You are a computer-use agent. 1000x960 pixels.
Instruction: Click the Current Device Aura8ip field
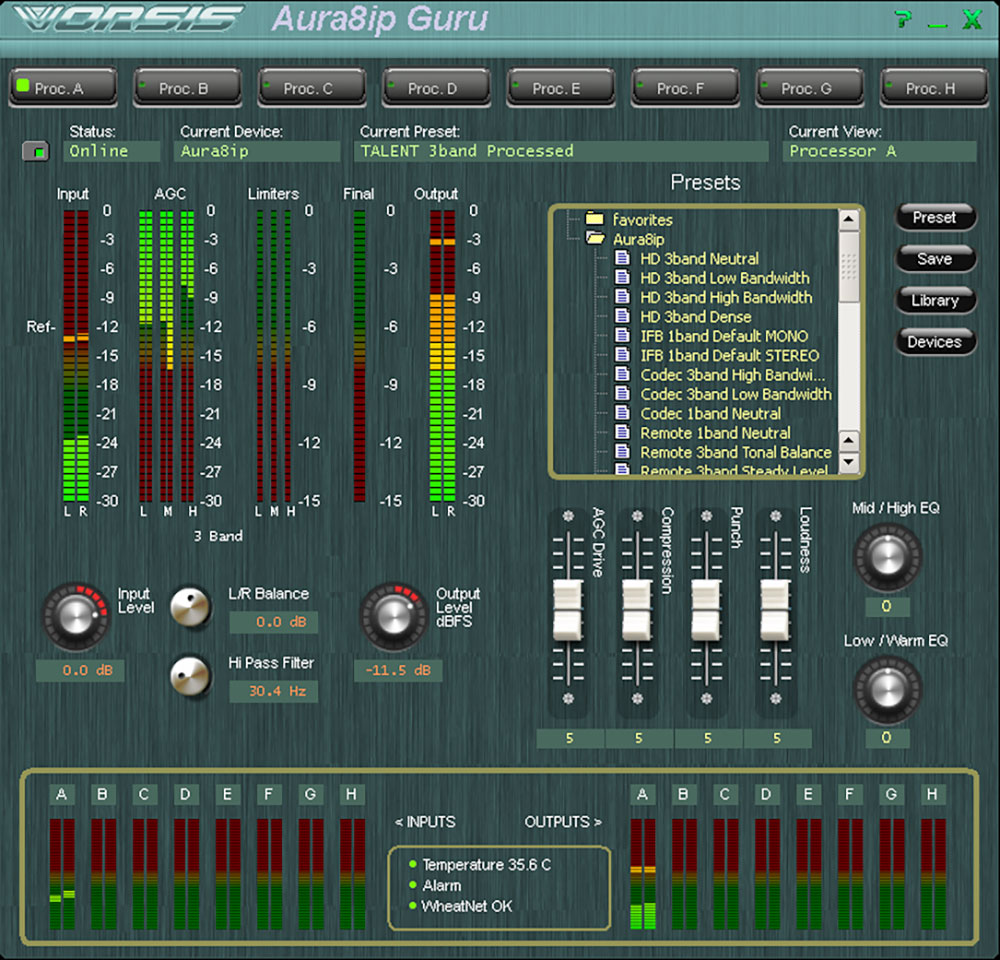(x=257, y=151)
